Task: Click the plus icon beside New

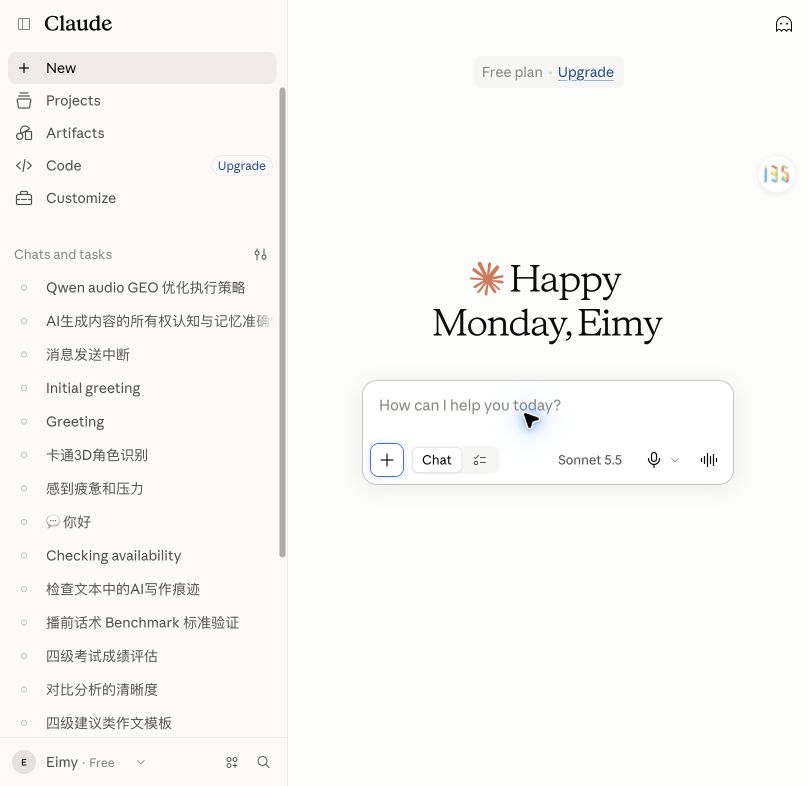Action: tap(24, 68)
